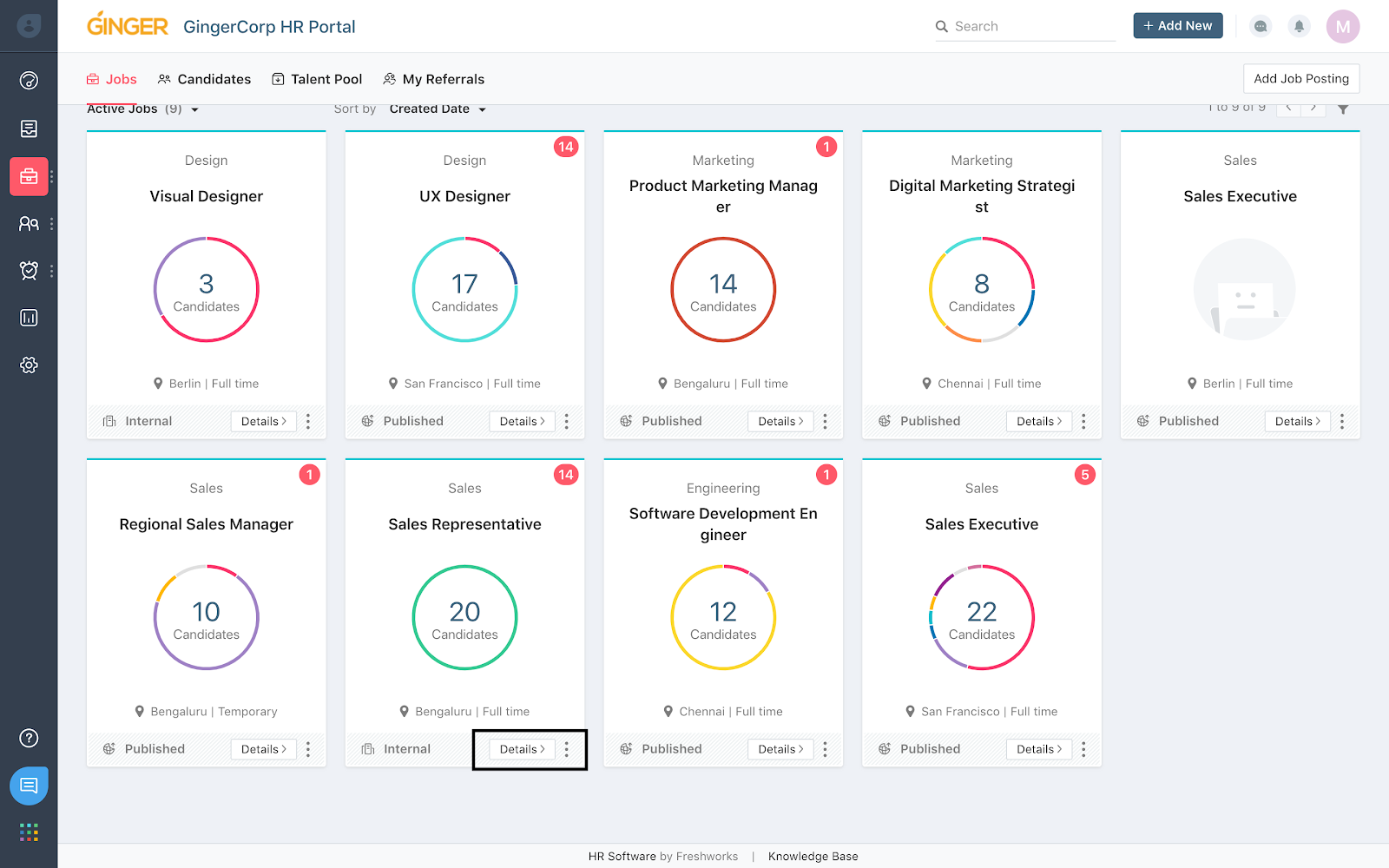Image resolution: width=1389 pixels, height=868 pixels.
Task: Click the Add Job Posting button
Action: (1301, 78)
